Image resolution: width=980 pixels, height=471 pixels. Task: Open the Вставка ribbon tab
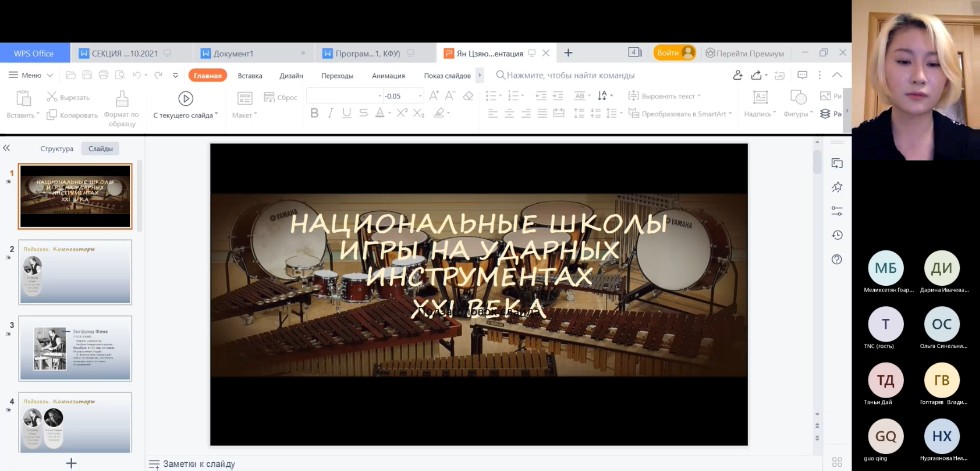coord(250,75)
